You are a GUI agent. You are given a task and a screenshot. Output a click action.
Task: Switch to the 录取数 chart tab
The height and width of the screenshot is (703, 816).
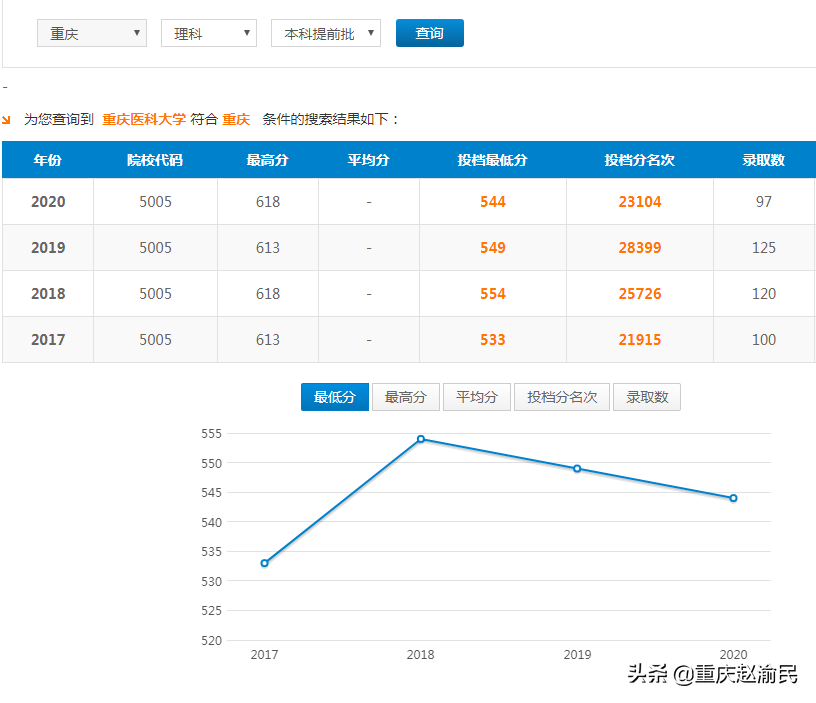647,397
